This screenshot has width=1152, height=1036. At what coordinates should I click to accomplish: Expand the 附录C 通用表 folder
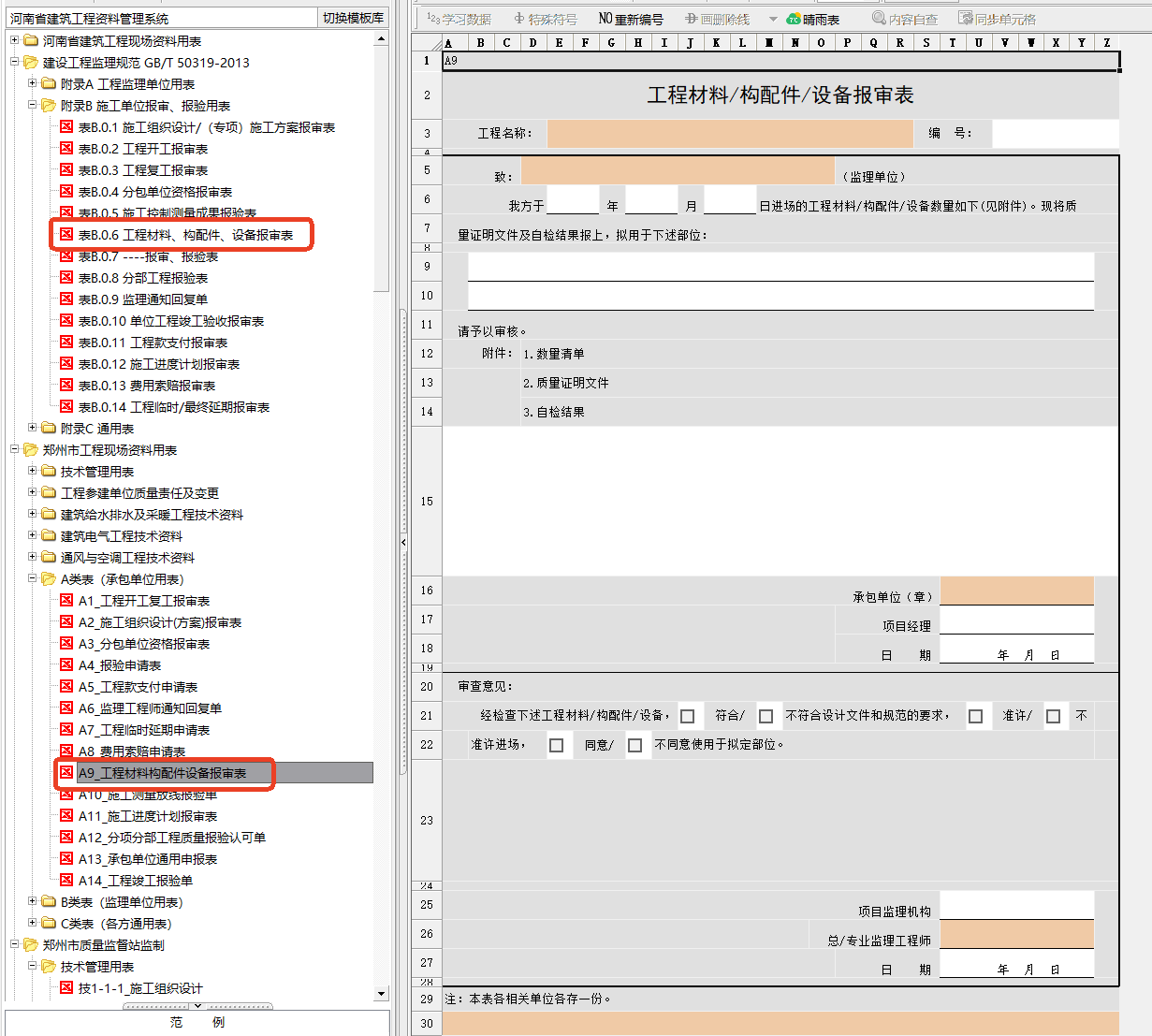click(x=33, y=428)
